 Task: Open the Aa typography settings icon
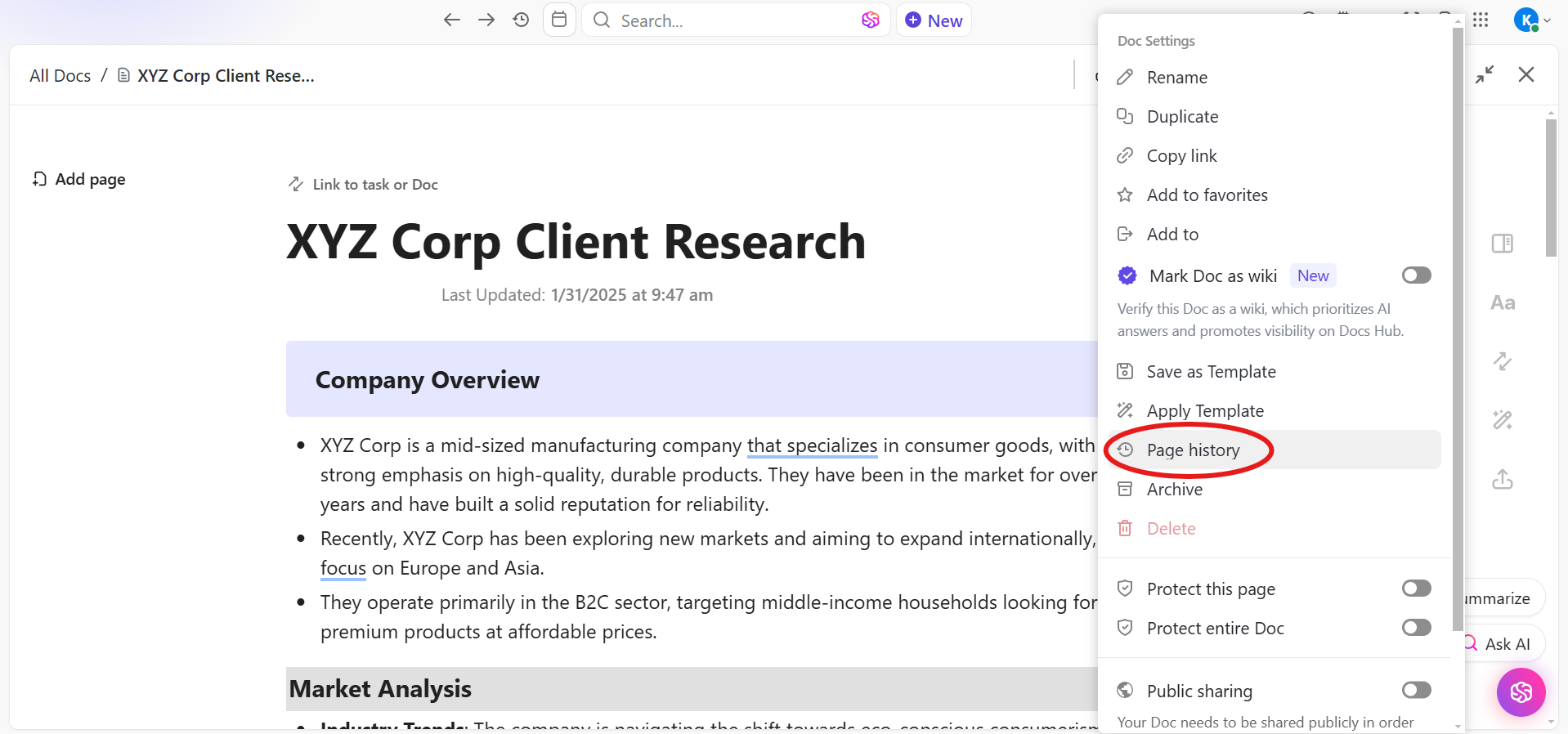[1502, 302]
